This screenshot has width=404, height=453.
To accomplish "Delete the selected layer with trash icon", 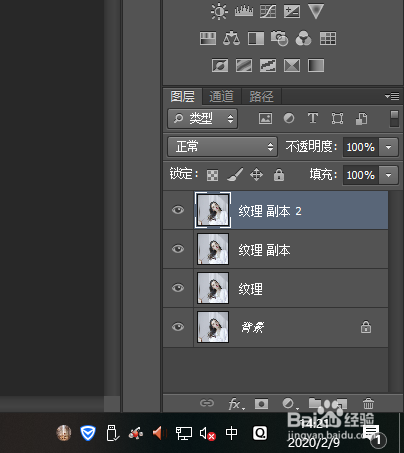I will click(x=368, y=403).
